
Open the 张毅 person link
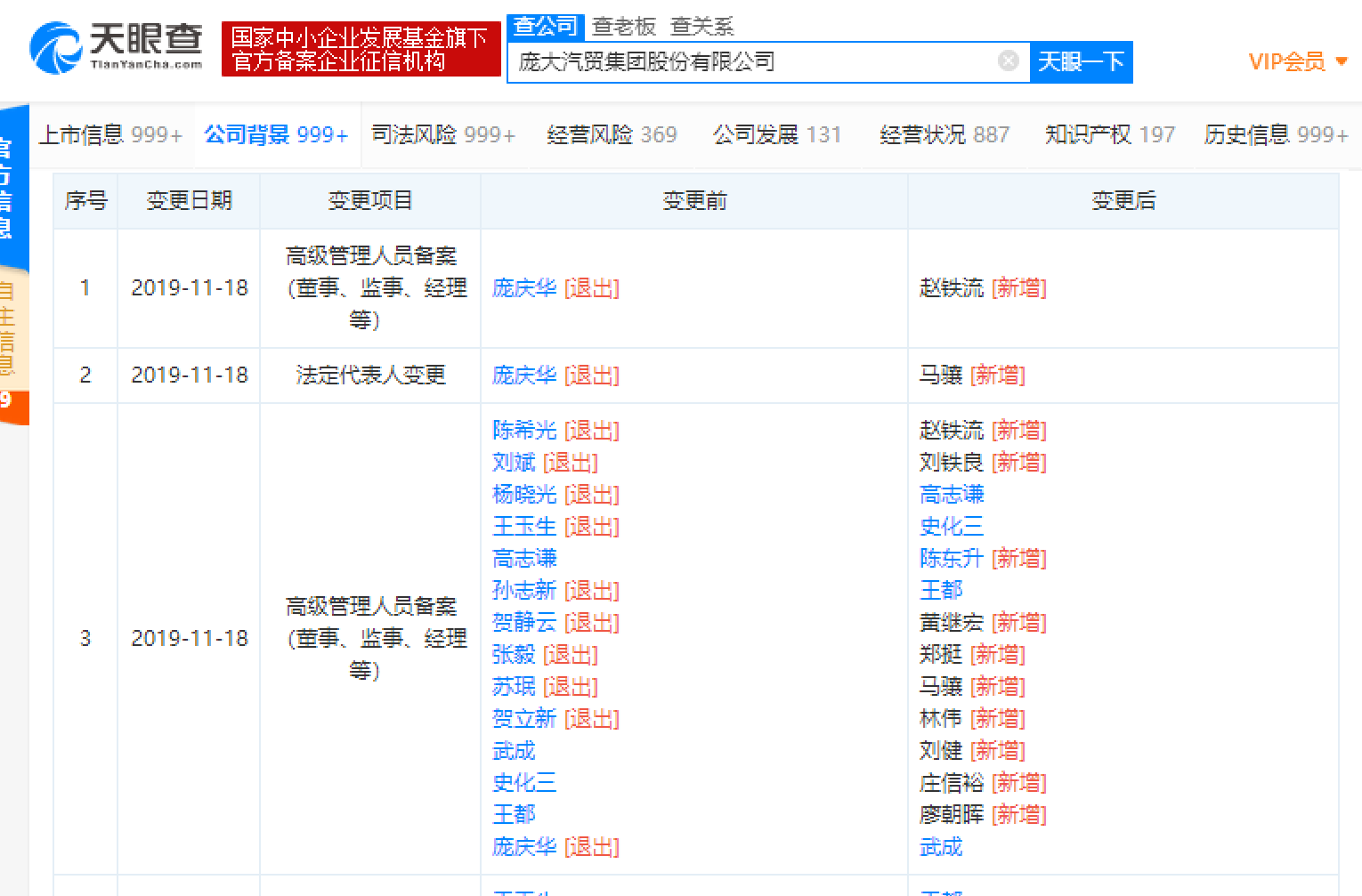point(514,655)
